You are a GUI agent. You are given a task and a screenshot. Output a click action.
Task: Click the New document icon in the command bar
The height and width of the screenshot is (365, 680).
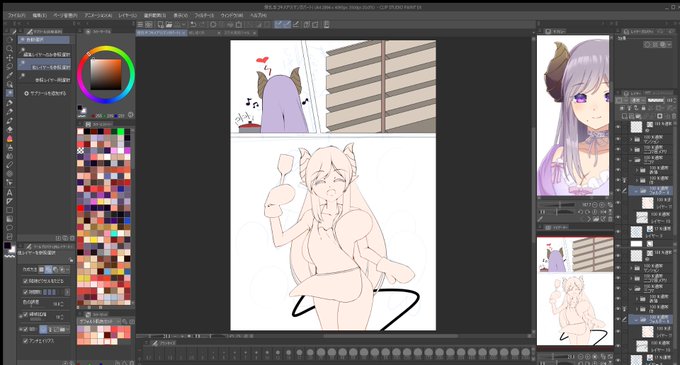(160, 24)
